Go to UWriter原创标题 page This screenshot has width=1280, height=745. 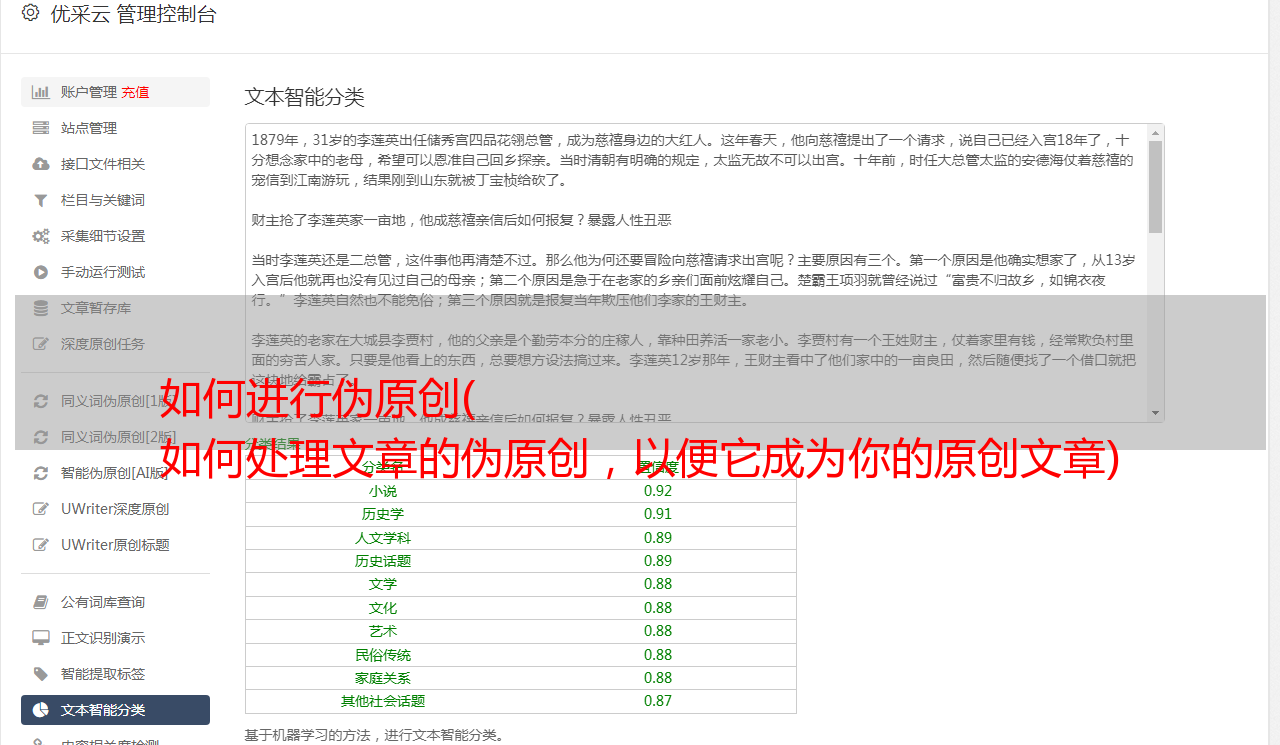[x=114, y=545]
